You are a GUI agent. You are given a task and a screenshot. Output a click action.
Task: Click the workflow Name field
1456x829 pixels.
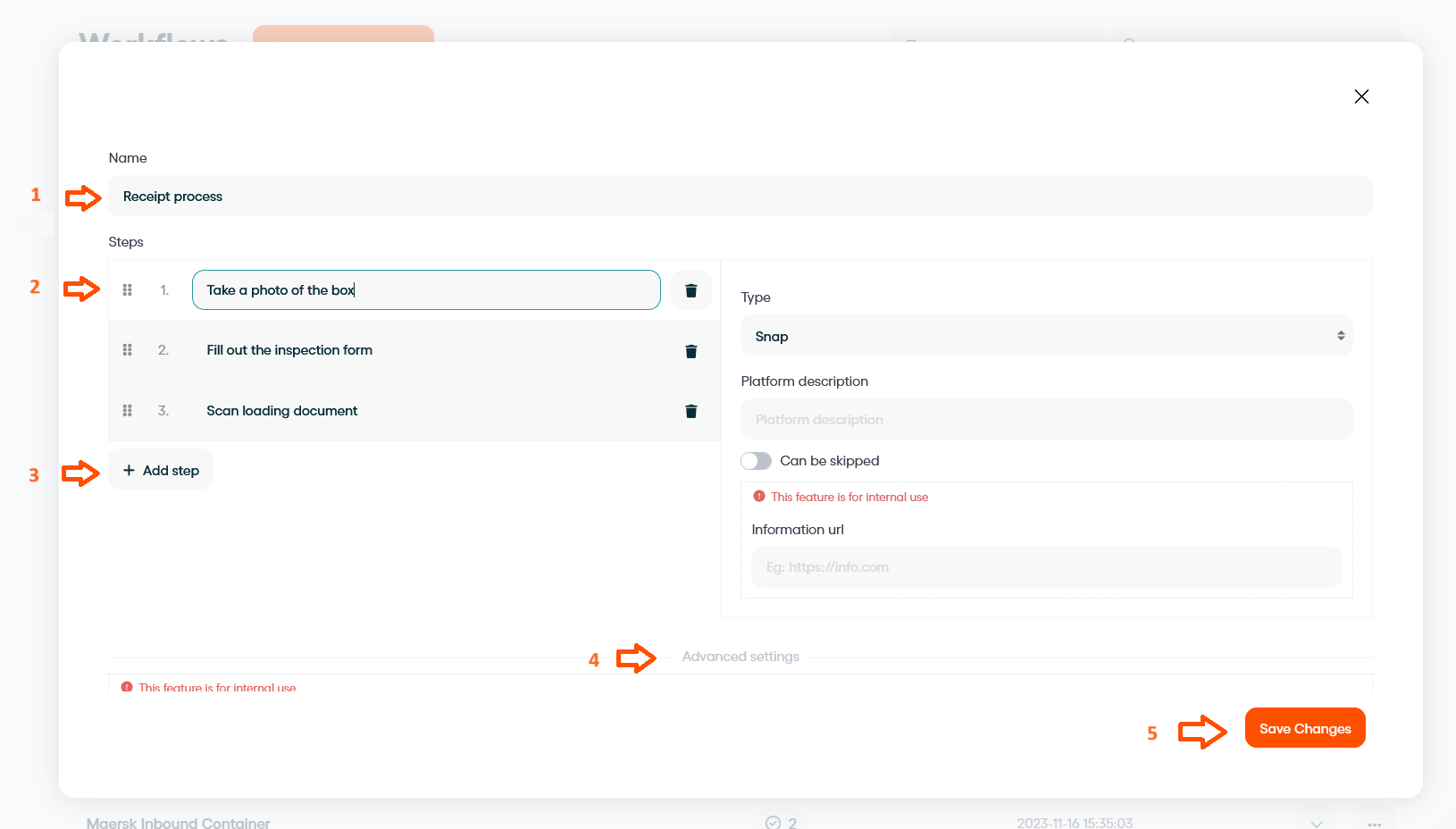[x=740, y=197]
